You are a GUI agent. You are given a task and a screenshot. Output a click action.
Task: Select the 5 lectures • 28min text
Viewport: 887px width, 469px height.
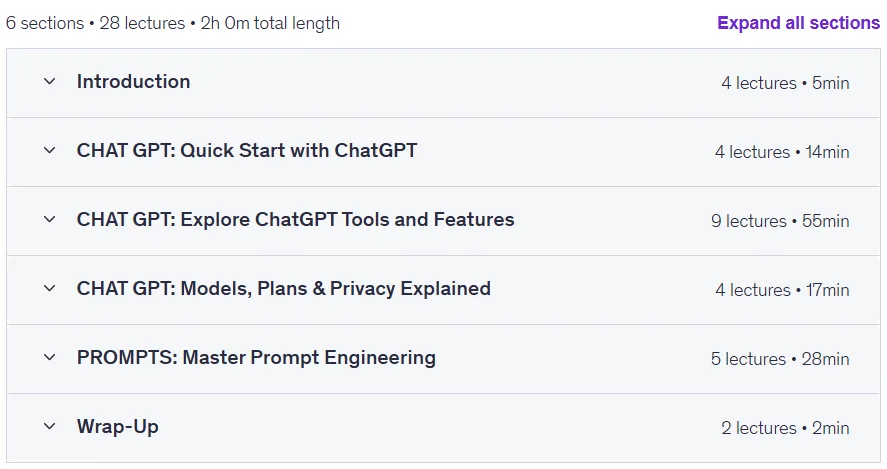tap(780, 359)
